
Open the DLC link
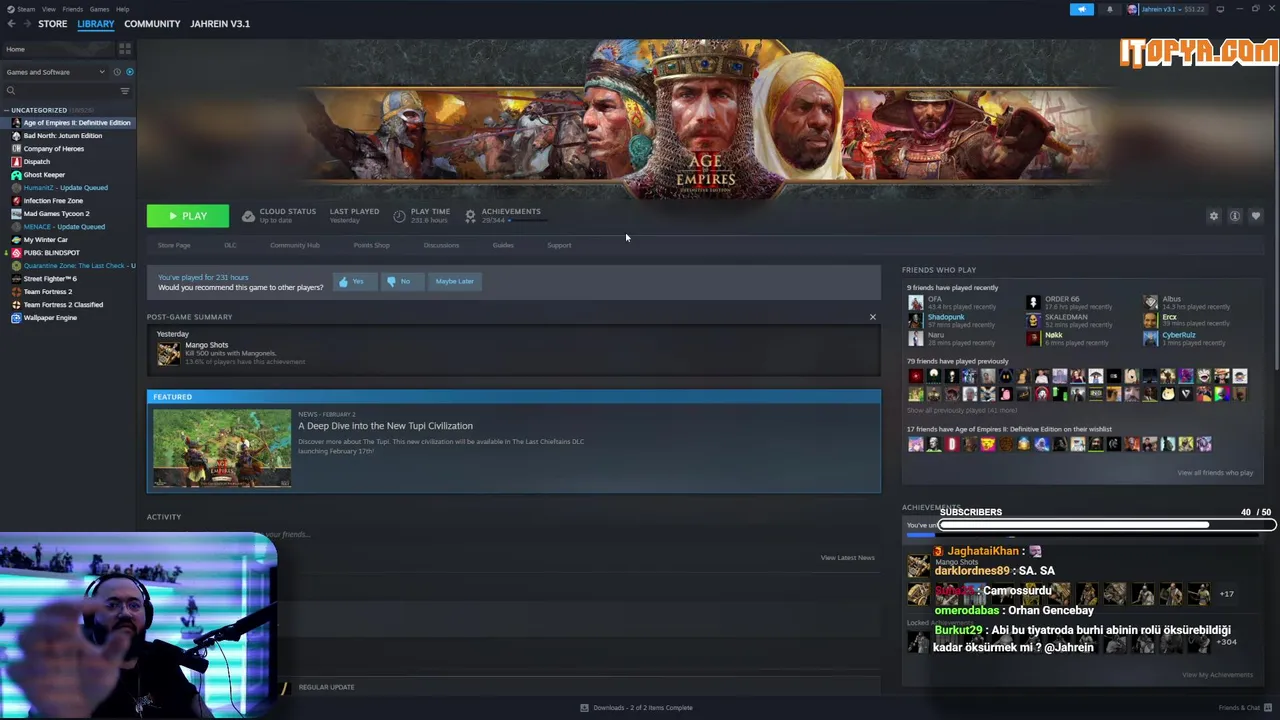point(230,245)
